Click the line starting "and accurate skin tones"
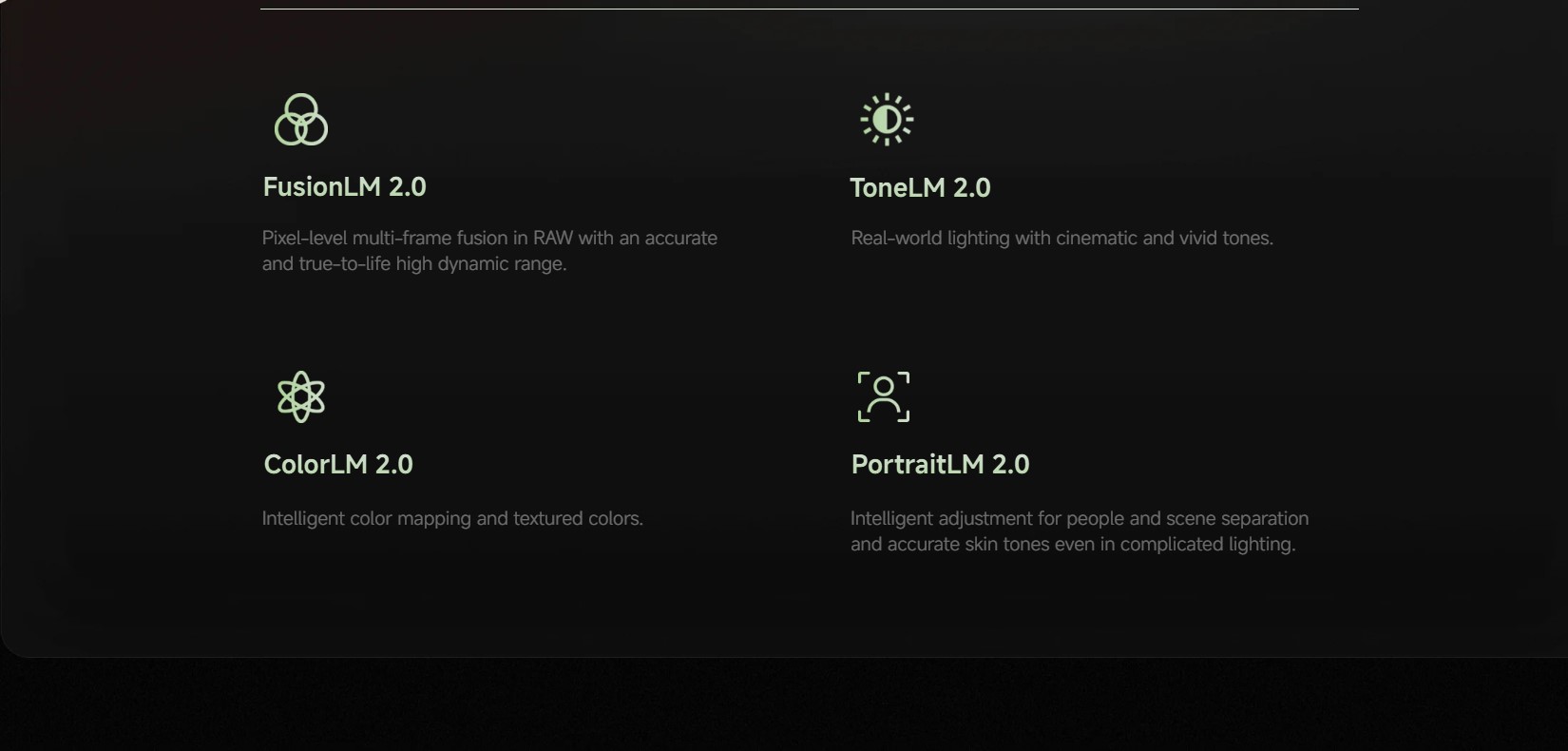This screenshot has width=1568, height=751. (x=1073, y=545)
